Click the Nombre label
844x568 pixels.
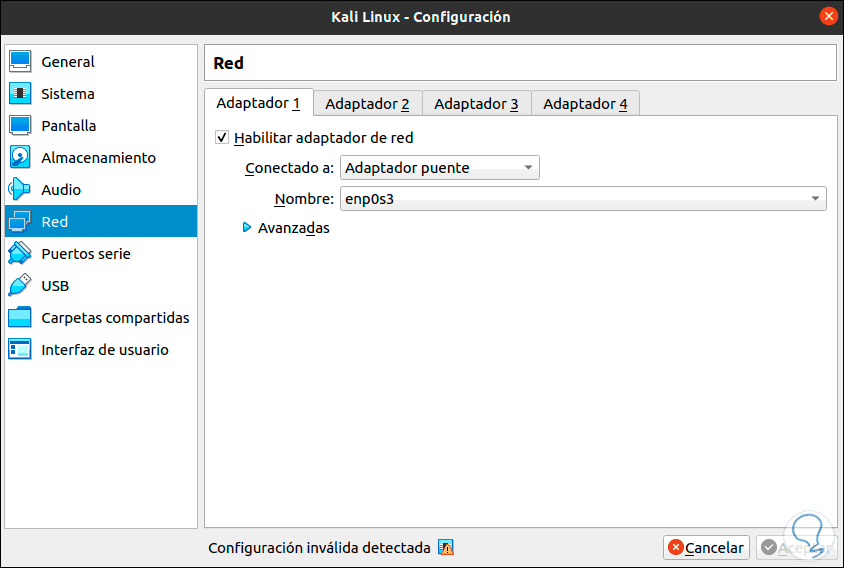click(304, 199)
